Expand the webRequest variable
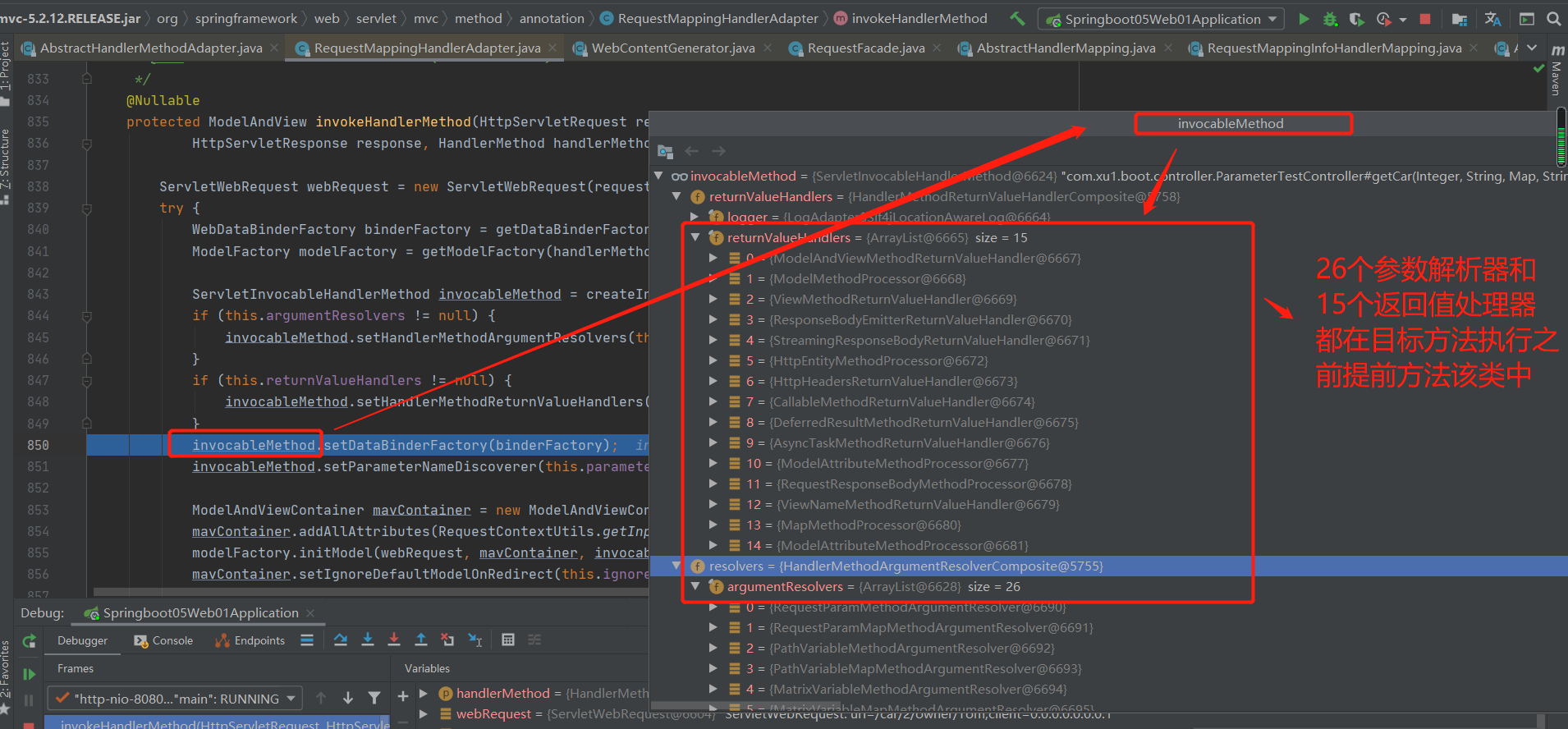Screen dimensions: 1568x729 (424, 713)
